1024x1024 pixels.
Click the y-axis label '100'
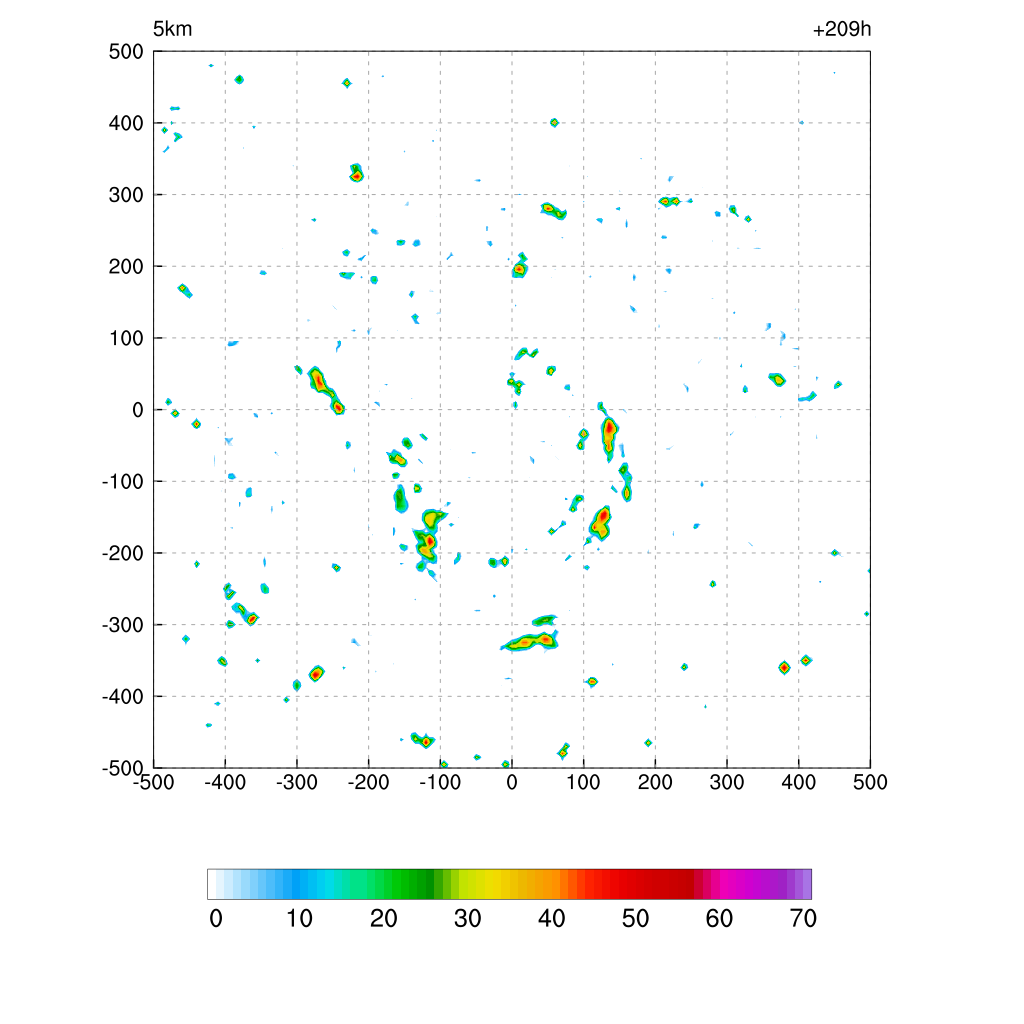coord(126,338)
